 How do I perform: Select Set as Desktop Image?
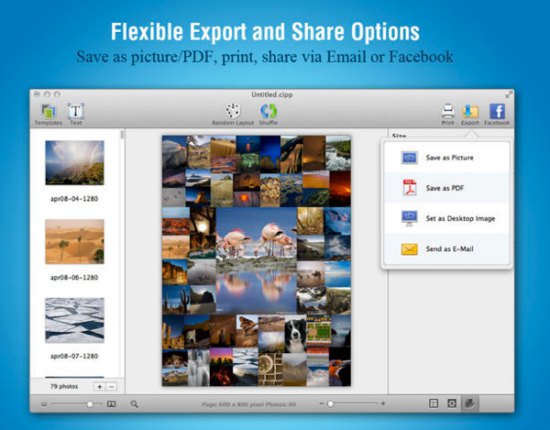click(x=447, y=218)
